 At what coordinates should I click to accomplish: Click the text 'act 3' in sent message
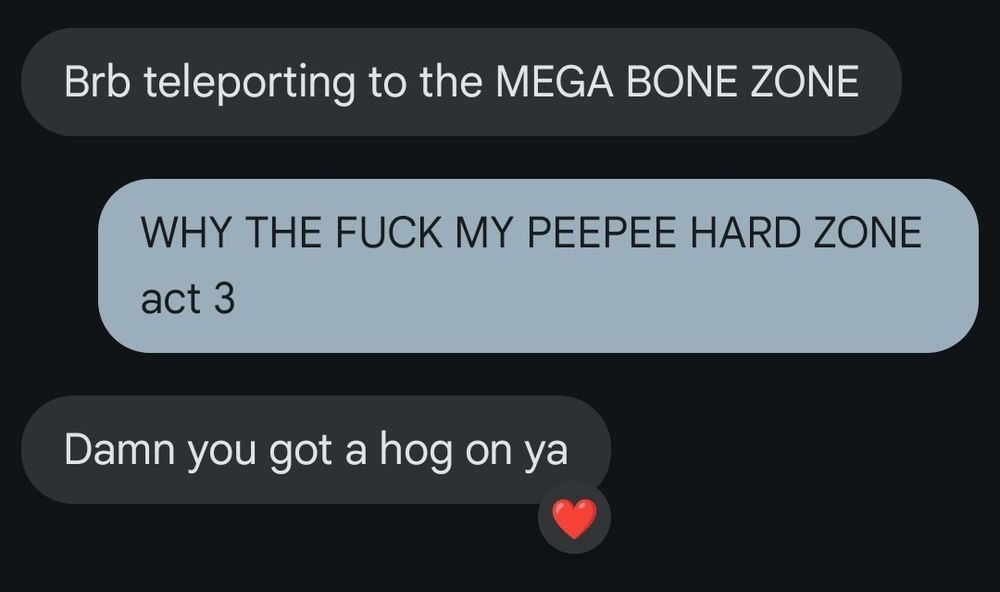[x=188, y=299]
